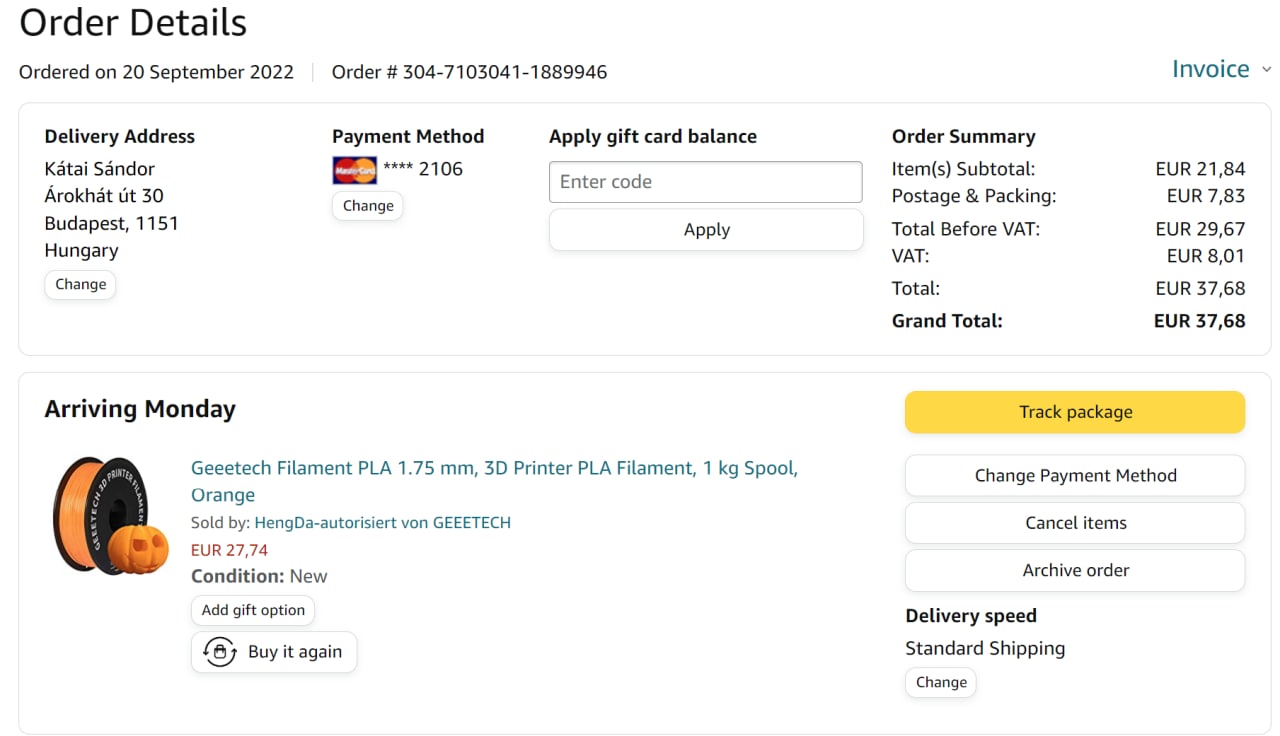Open the Geeetech Filament PLA product link
Screen dimensions: 1280x736
(494, 468)
